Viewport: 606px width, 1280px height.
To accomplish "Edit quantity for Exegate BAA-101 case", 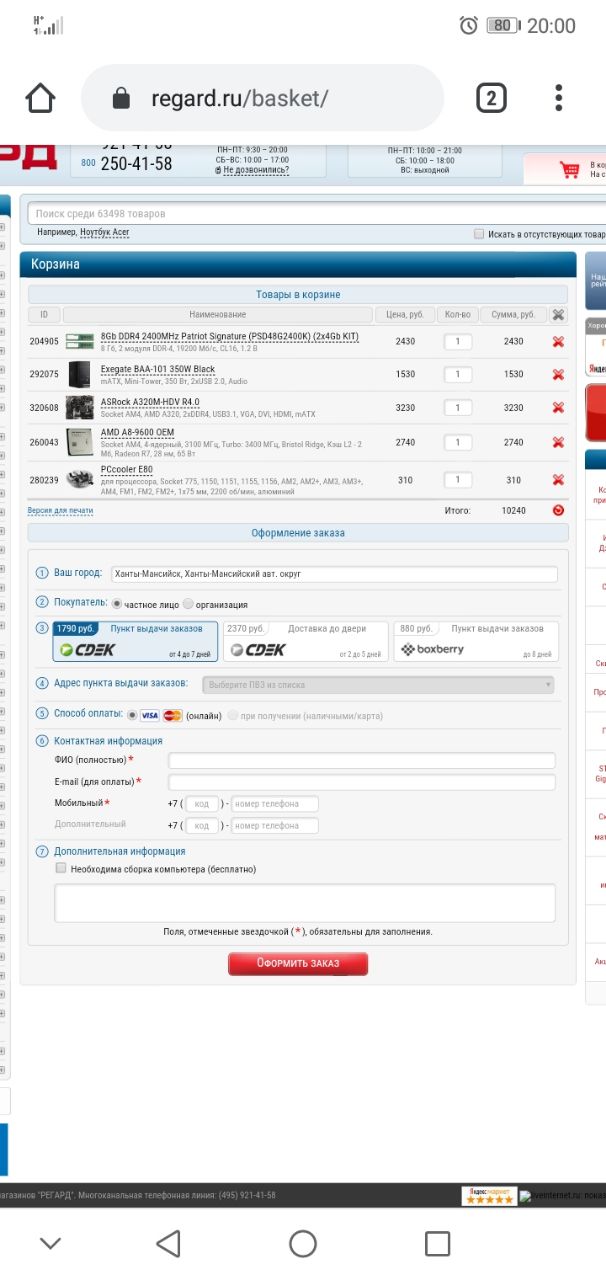I will [x=458, y=375].
